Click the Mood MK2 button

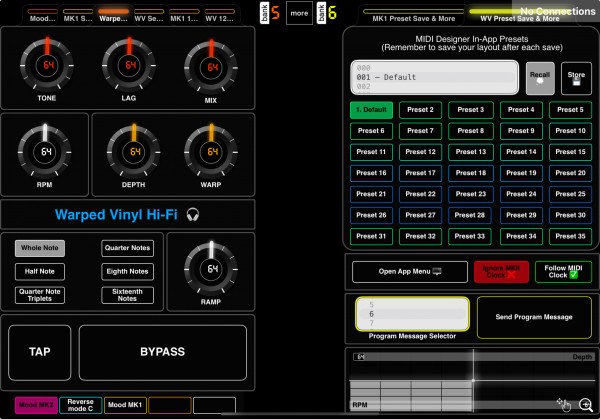pos(36,405)
